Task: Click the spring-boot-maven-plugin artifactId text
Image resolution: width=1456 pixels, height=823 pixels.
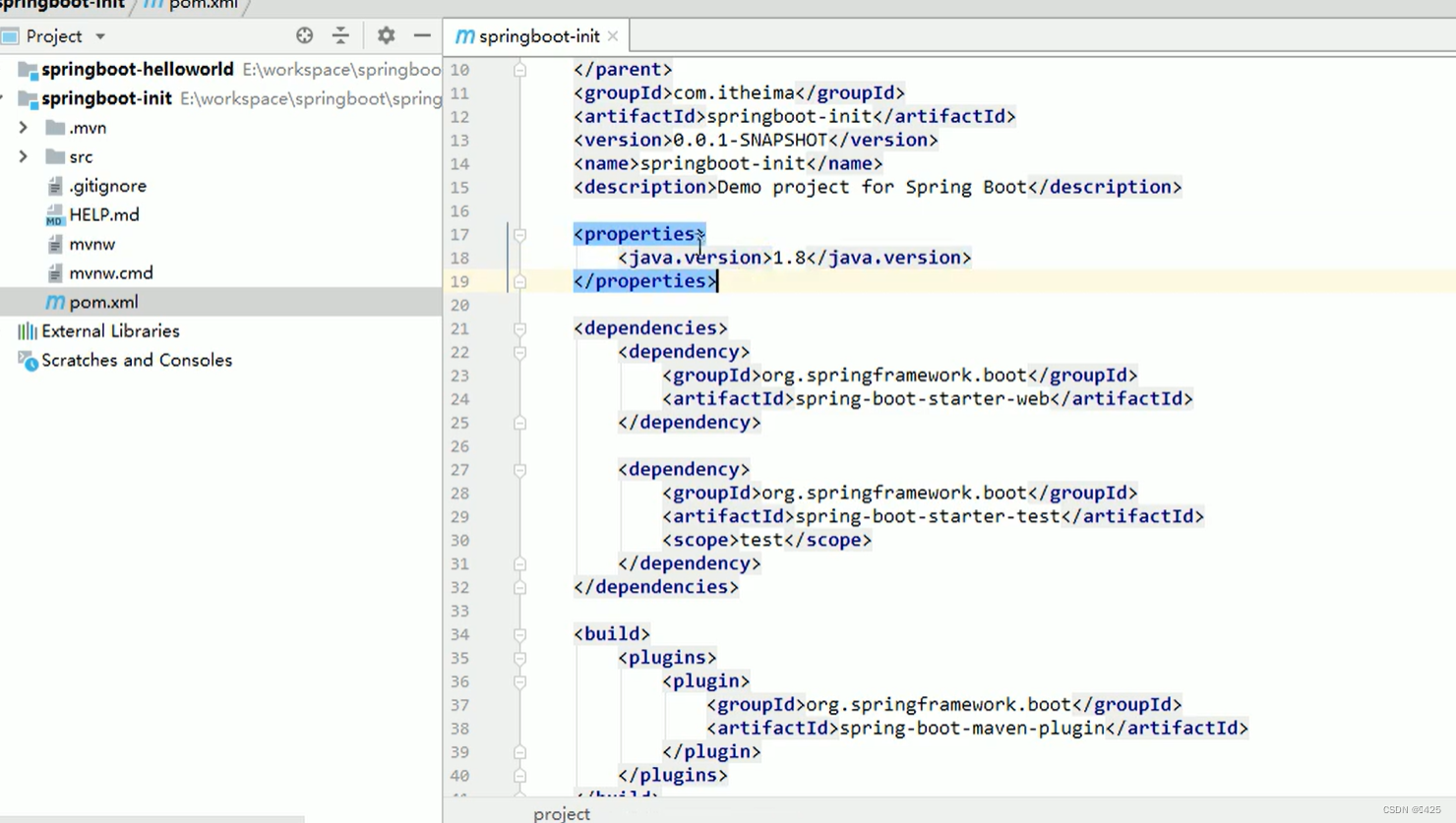Action: [972, 729]
